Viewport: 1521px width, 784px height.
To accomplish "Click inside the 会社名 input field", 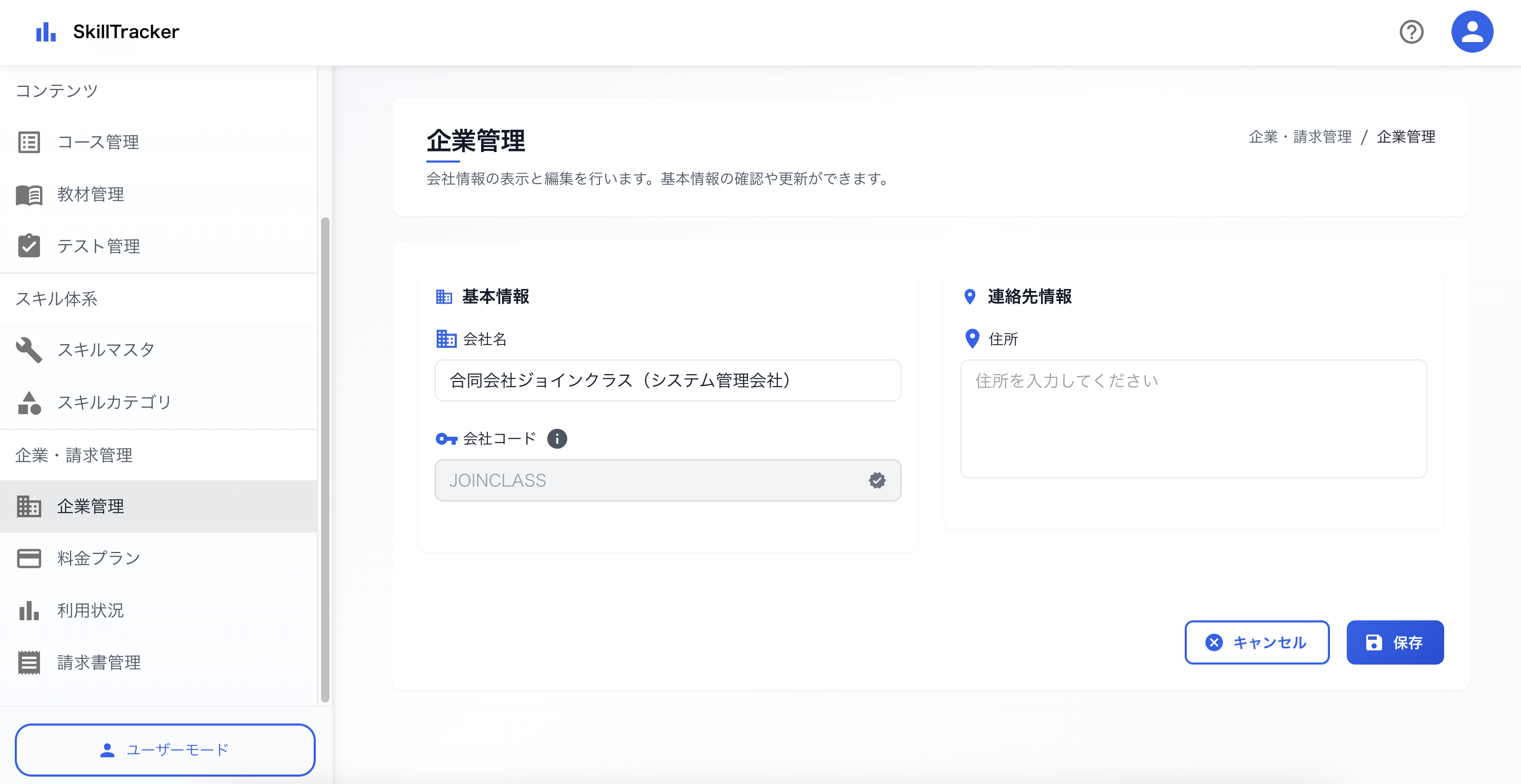I will click(668, 380).
